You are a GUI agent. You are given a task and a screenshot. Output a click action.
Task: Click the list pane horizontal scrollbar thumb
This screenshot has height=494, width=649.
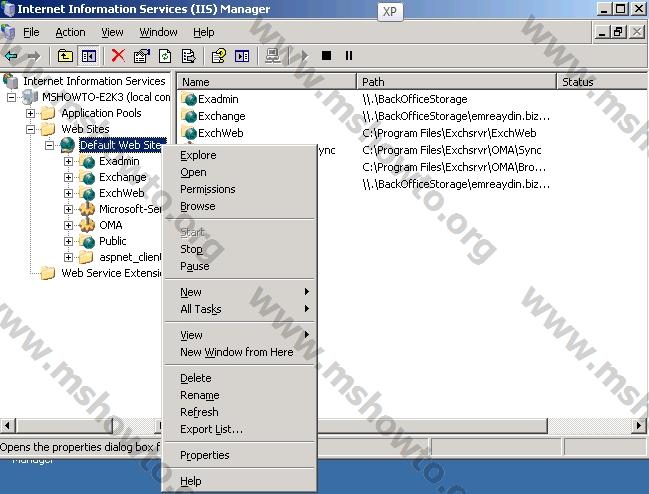[432, 425]
